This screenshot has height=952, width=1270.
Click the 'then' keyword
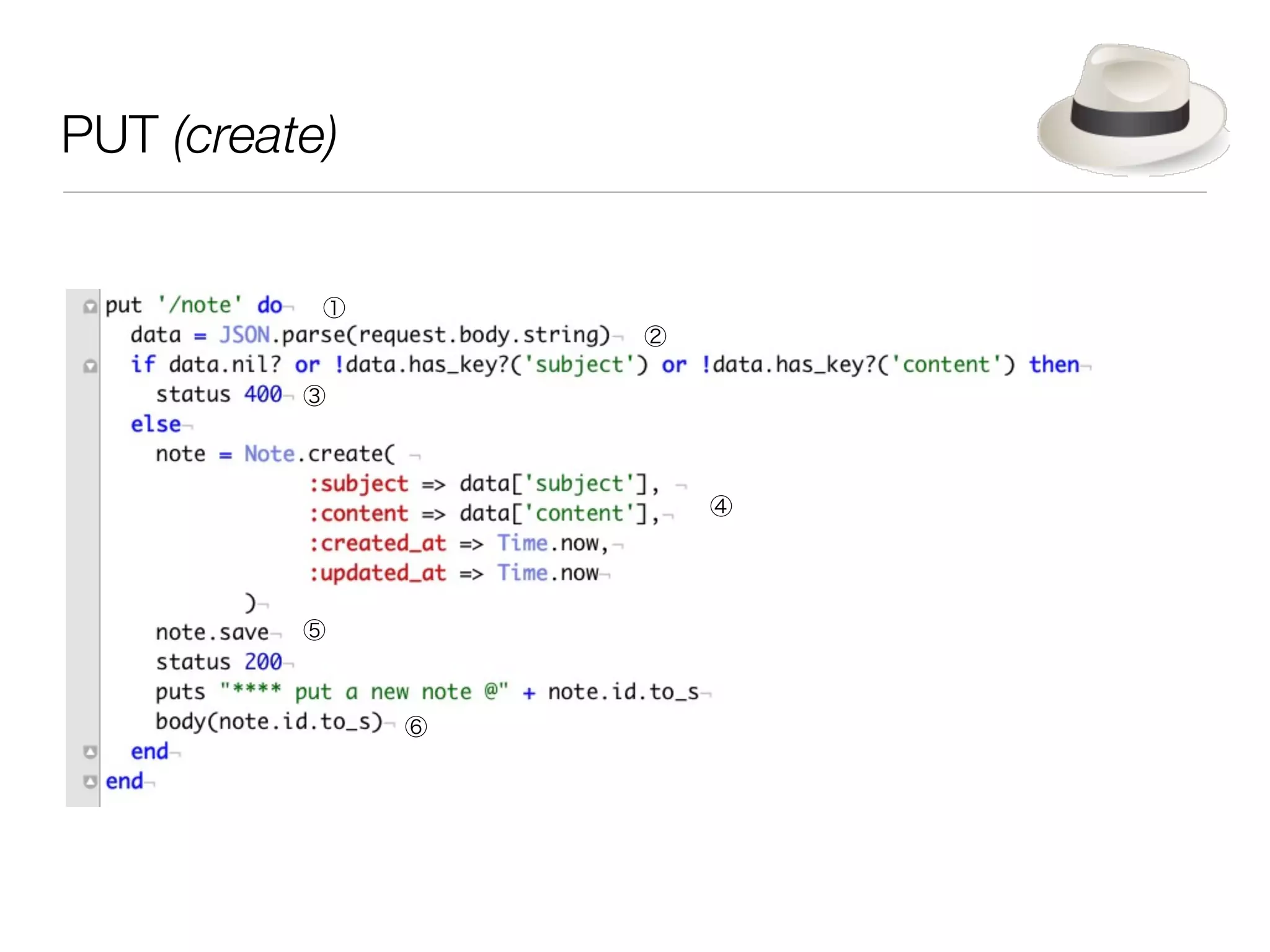point(1054,365)
